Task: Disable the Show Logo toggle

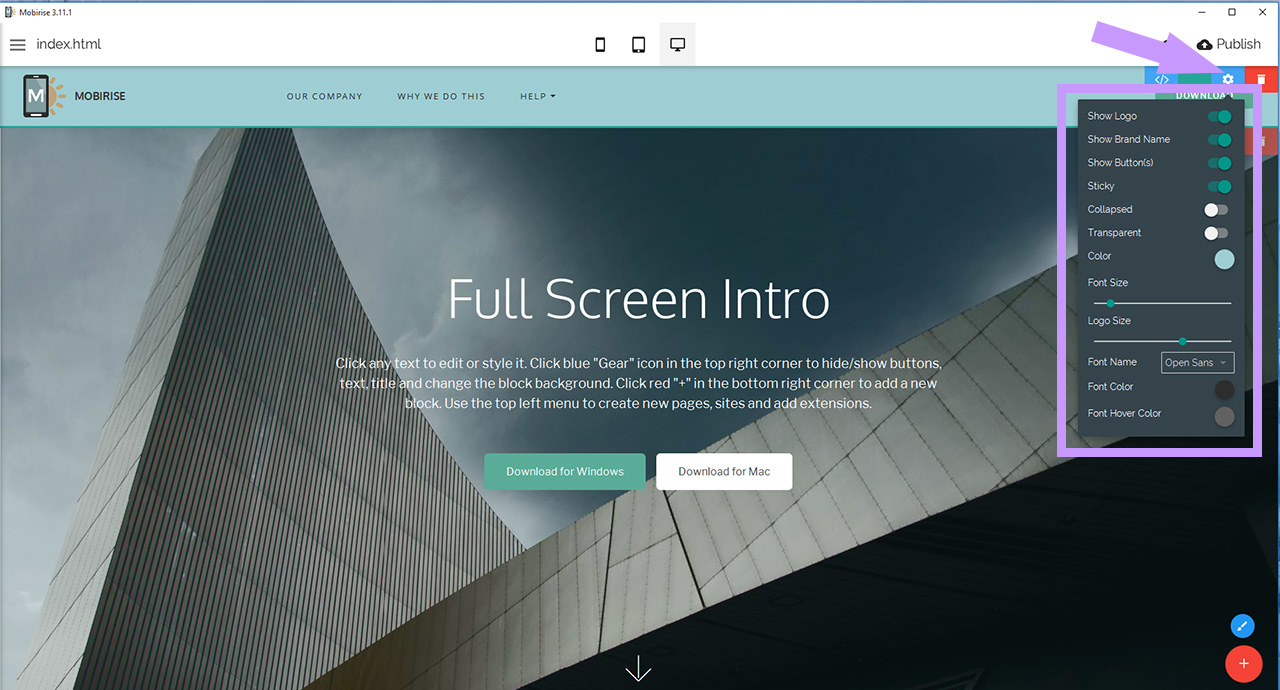Action: [1220, 116]
